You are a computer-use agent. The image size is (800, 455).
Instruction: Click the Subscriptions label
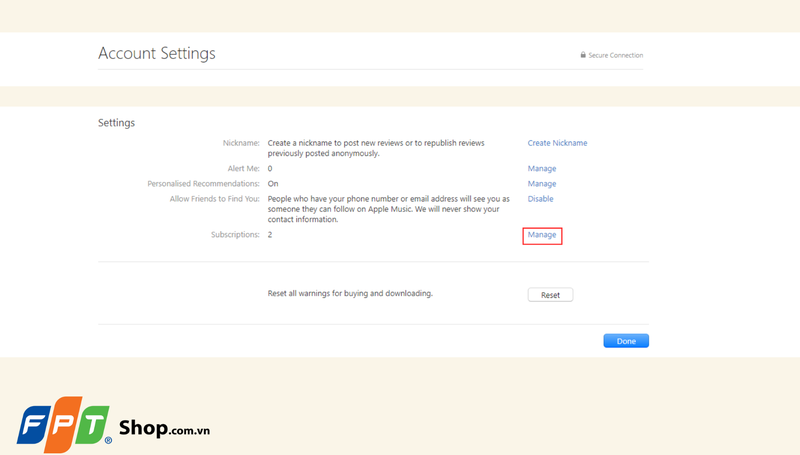pyautogui.click(x=233, y=235)
